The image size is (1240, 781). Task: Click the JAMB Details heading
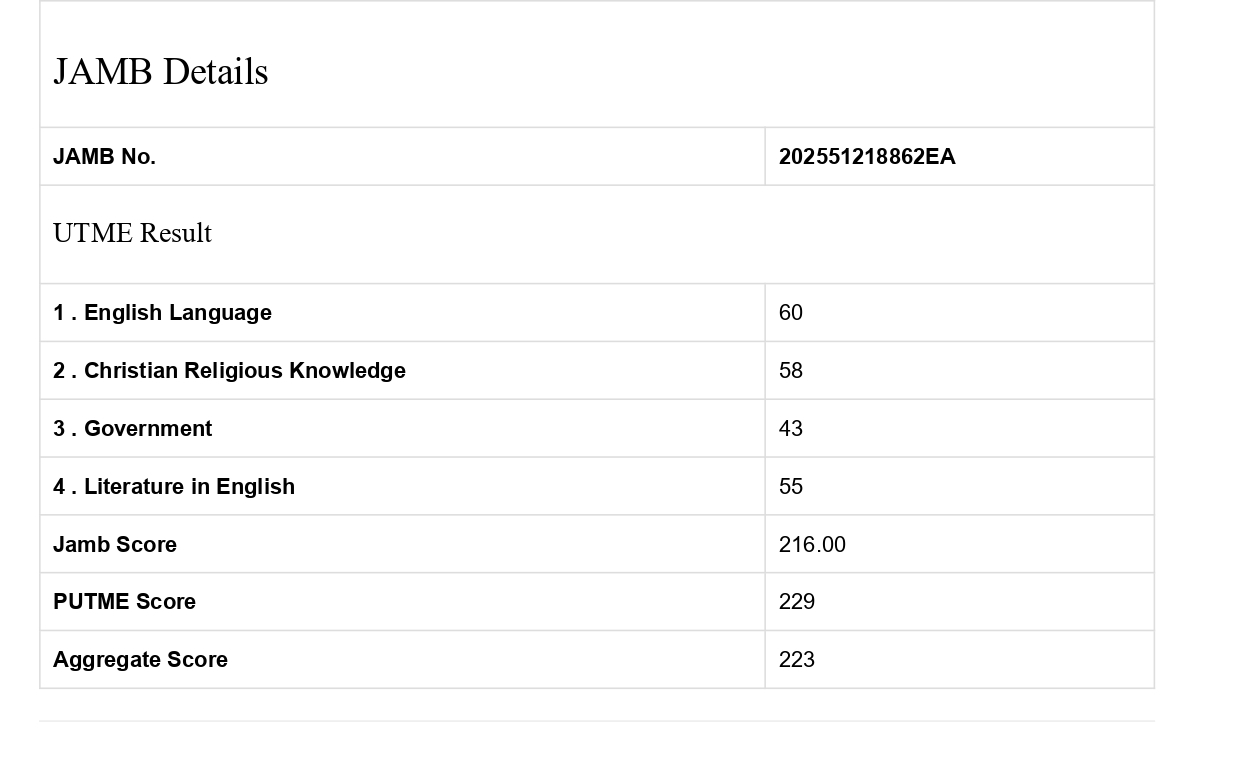click(x=160, y=72)
